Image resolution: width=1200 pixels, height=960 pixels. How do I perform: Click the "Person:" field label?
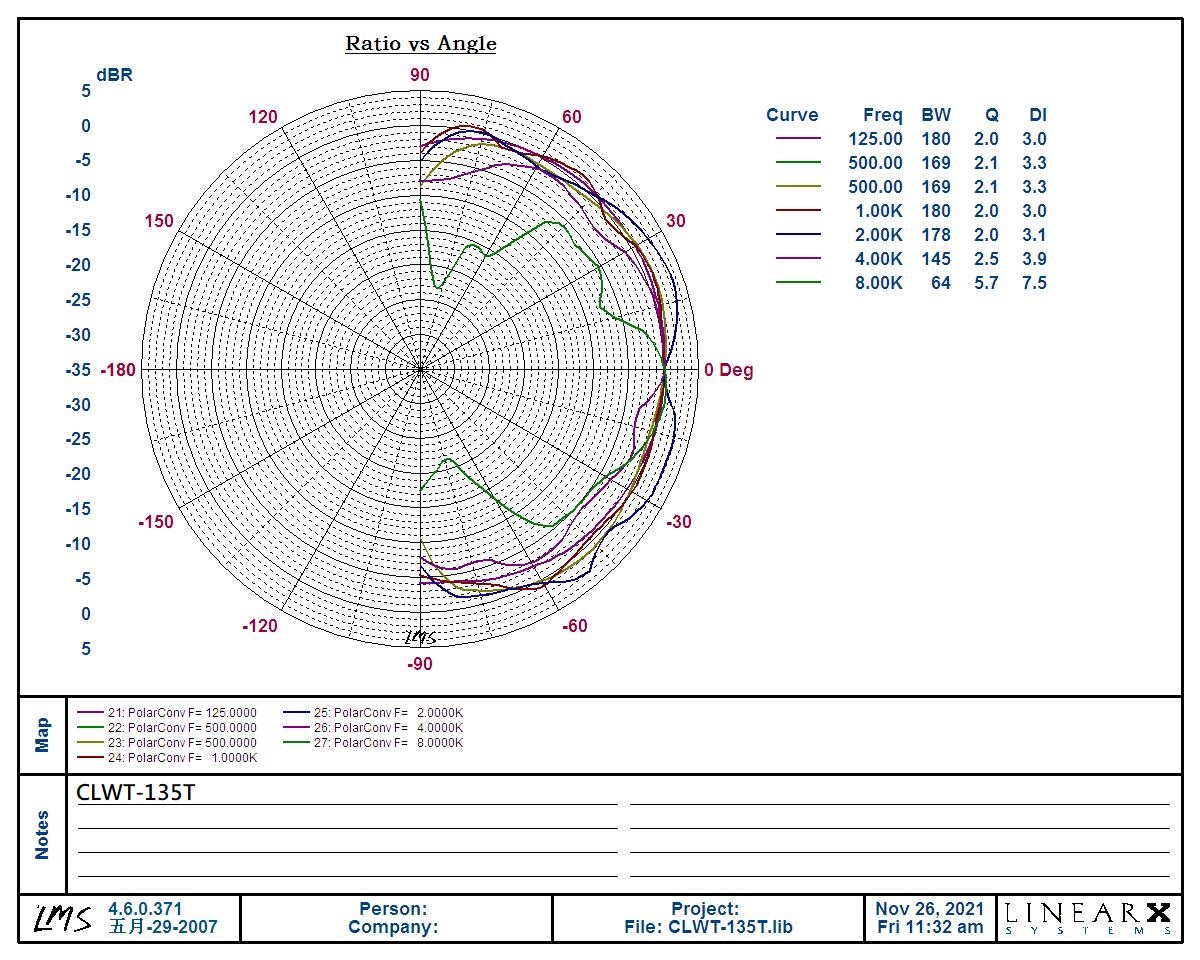click(393, 909)
